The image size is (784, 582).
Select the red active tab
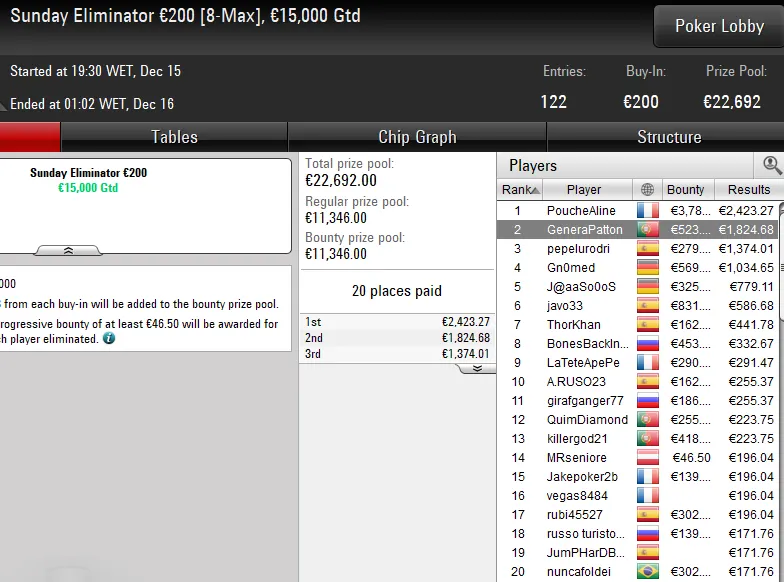click(x=30, y=137)
